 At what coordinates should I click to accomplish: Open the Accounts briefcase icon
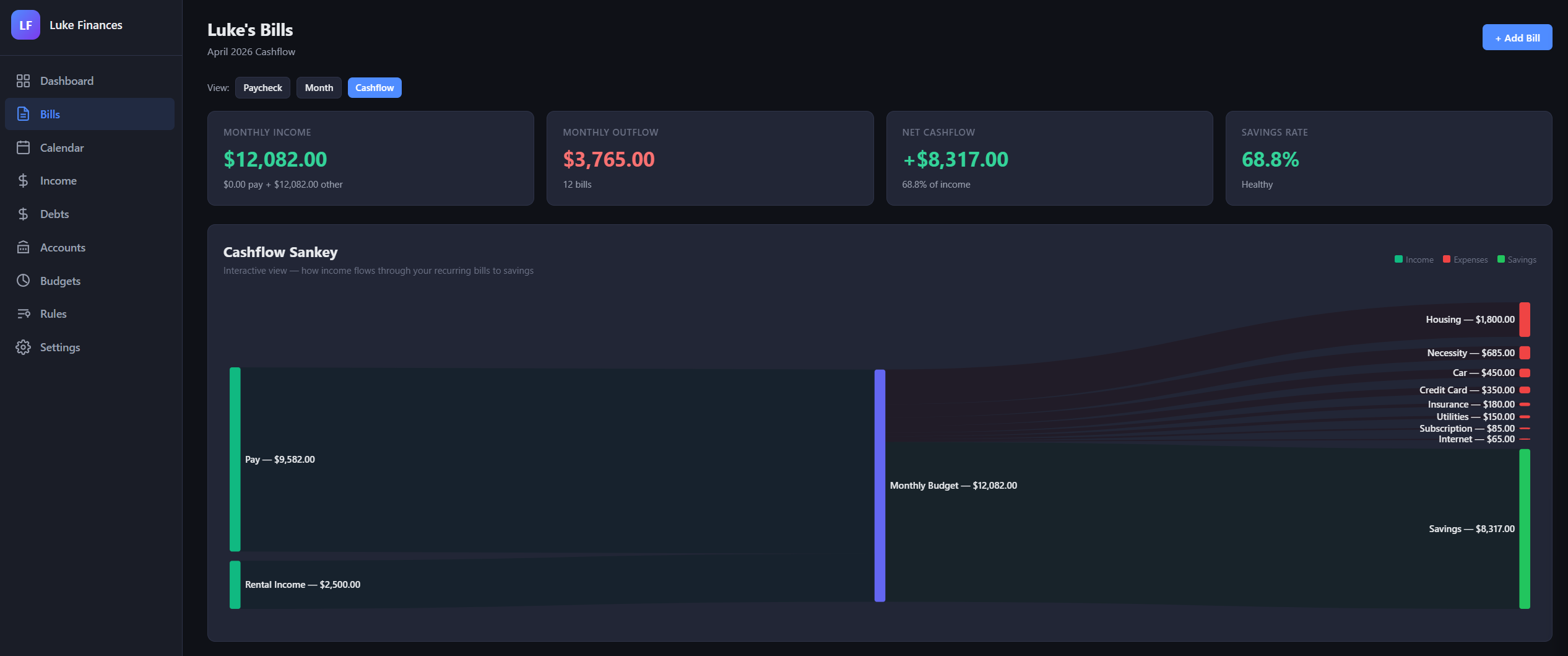[23, 247]
